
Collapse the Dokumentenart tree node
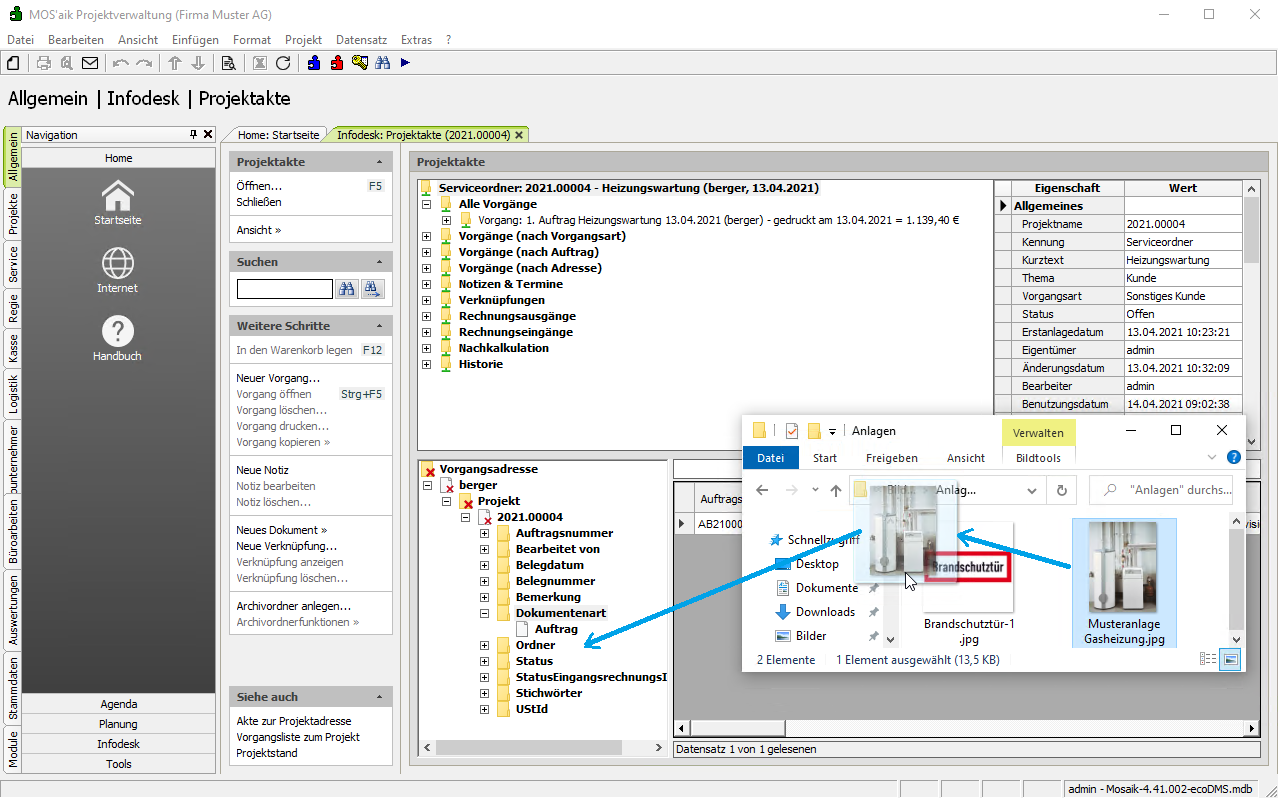[485, 613]
